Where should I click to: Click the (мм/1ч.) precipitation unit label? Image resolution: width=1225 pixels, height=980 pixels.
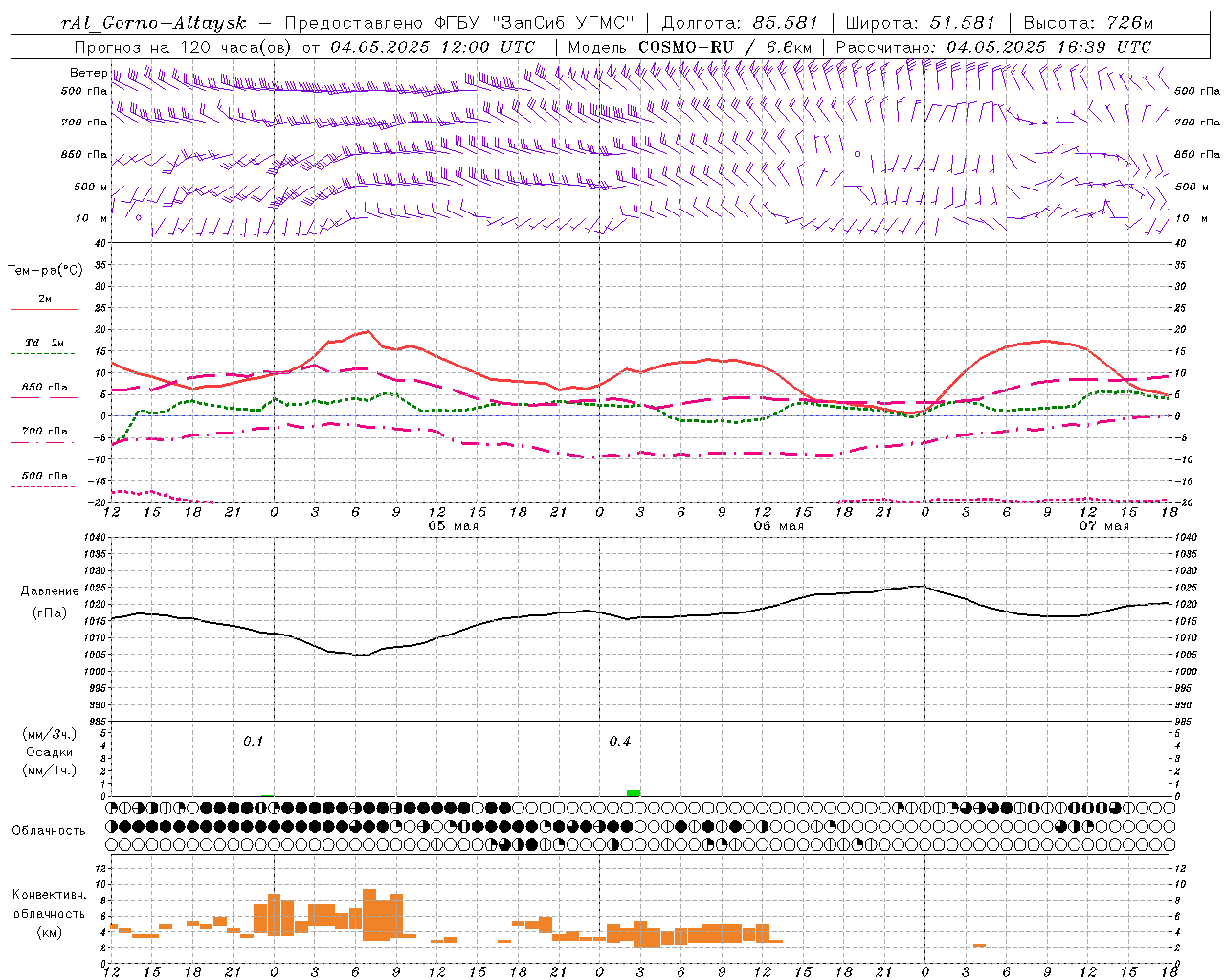(50, 770)
